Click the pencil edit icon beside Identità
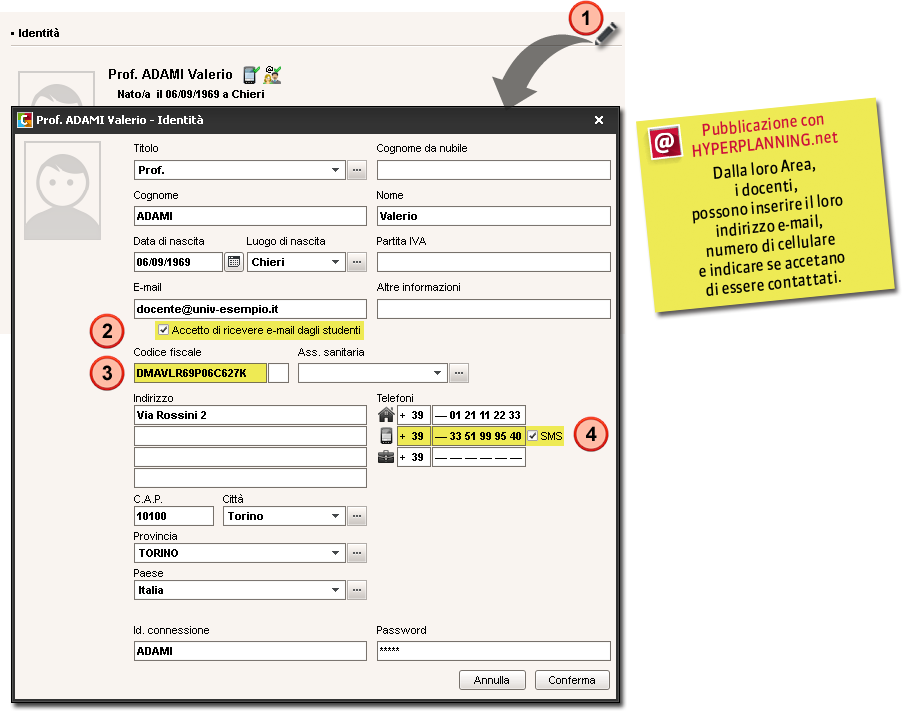Viewport: 908px width, 717px height. (606, 34)
